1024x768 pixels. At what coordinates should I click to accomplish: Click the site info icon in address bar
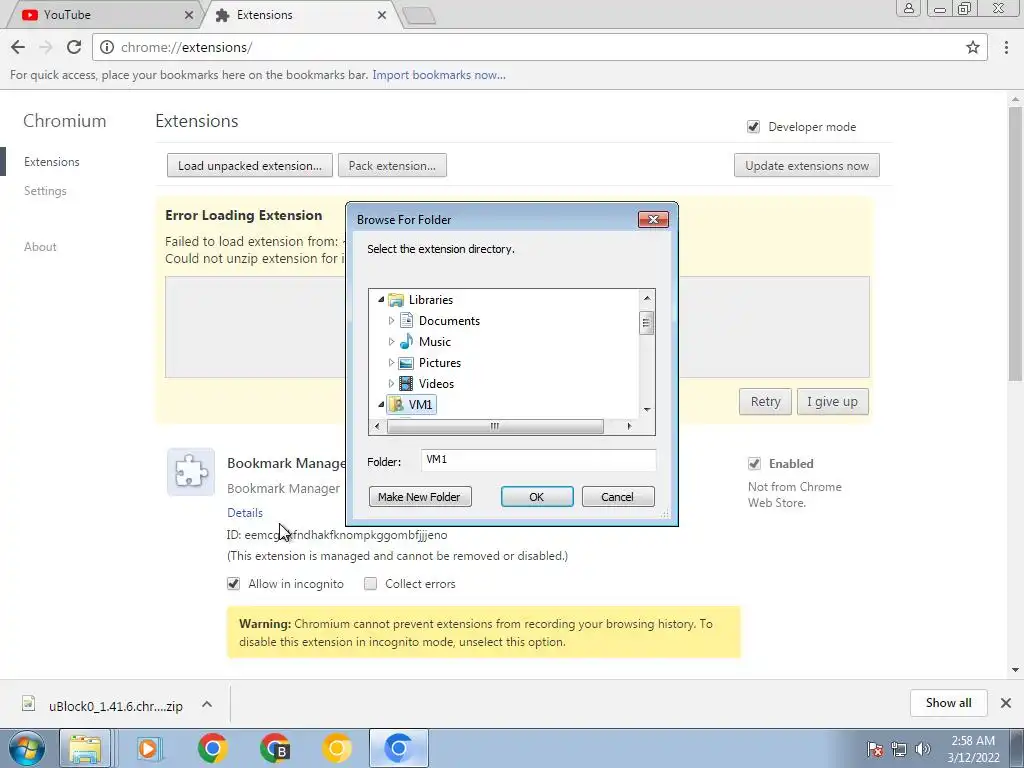coord(106,47)
